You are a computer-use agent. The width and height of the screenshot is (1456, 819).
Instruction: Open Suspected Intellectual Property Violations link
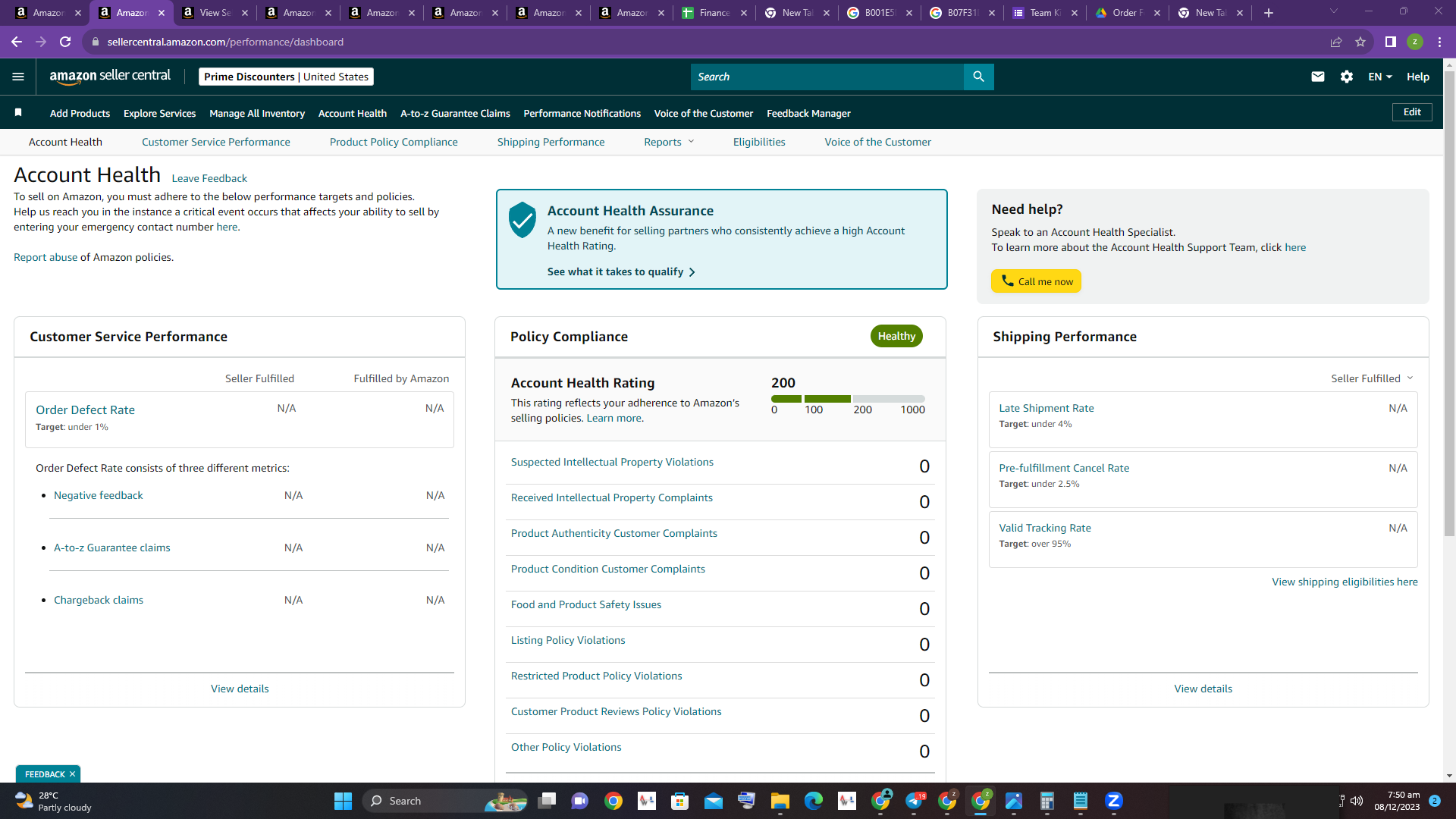pos(612,462)
